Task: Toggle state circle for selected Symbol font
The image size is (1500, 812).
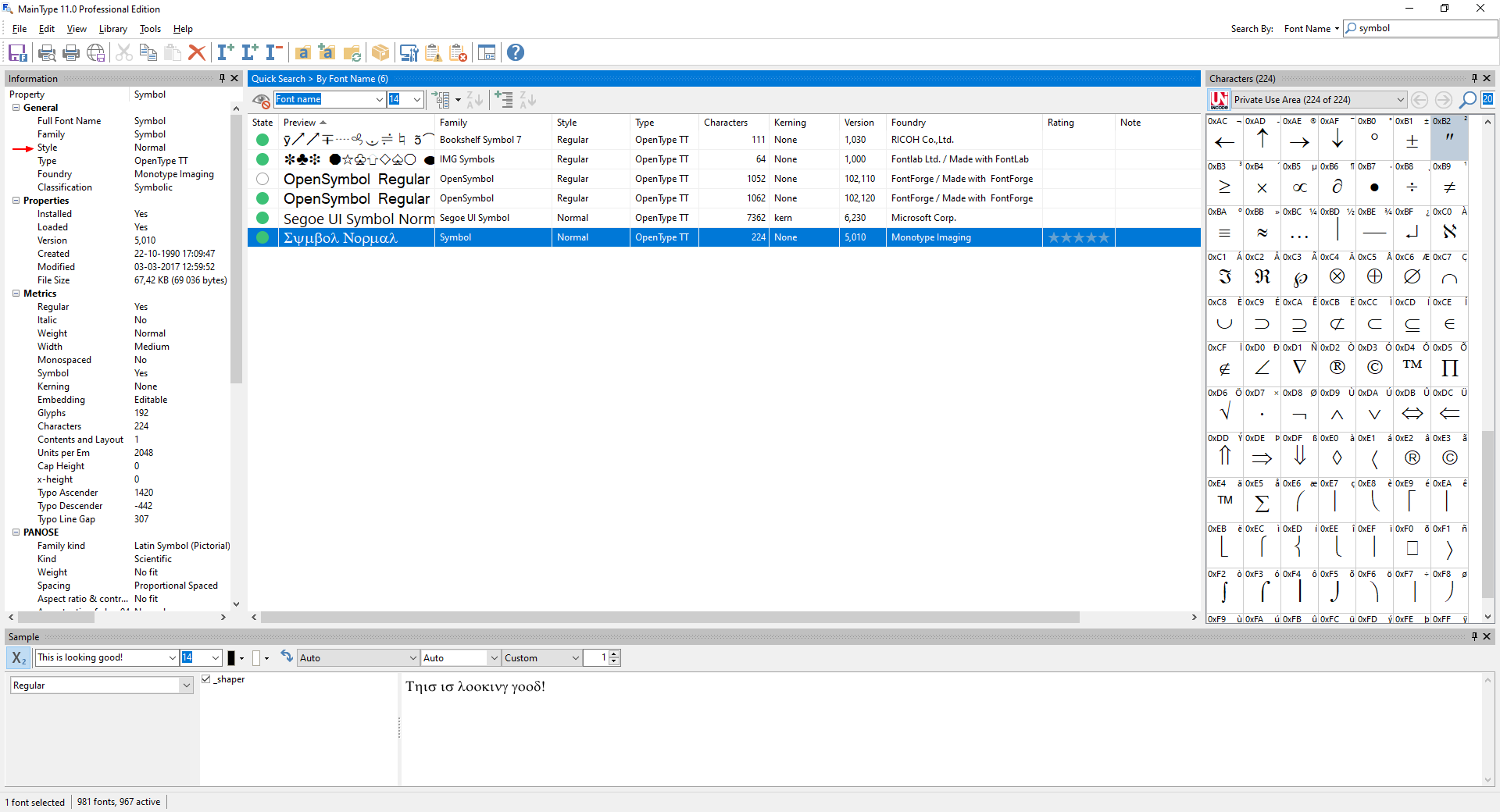Action: pyautogui.click(x=262, y=237)
